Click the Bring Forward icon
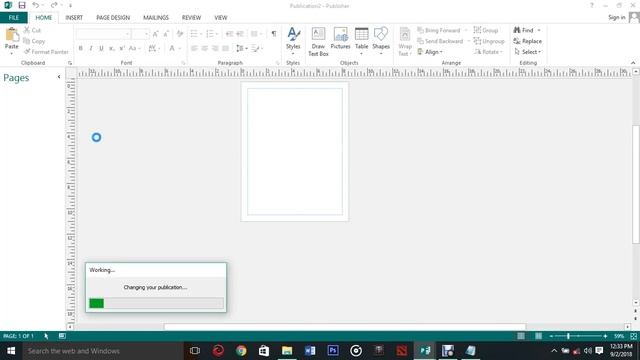The width and height of the screenshot is (640, 360). (x=420, y=30)
